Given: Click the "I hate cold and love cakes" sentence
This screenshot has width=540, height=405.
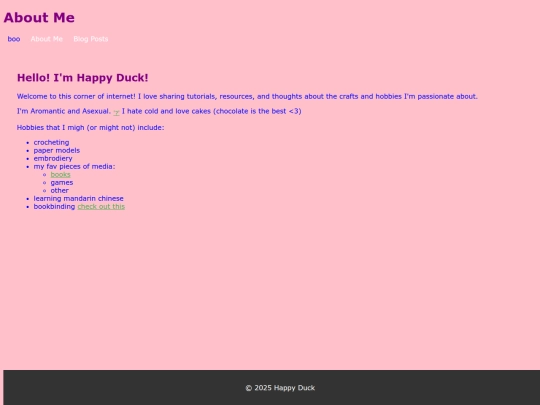Looking at the screenshot, I should click(211, 111).
